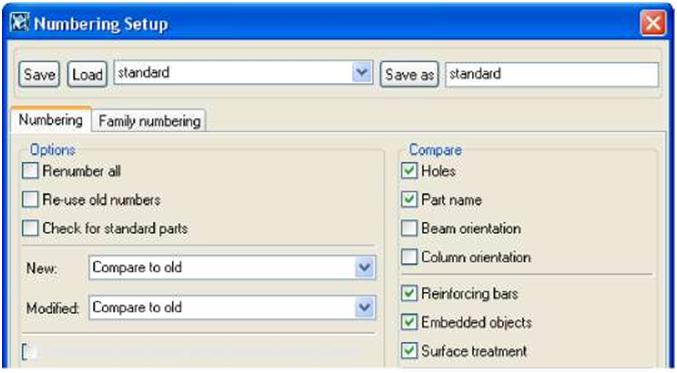Uncheck Surface treatment option
The image size is (677, 373).
pyautogui.click(x=409, y=351)
